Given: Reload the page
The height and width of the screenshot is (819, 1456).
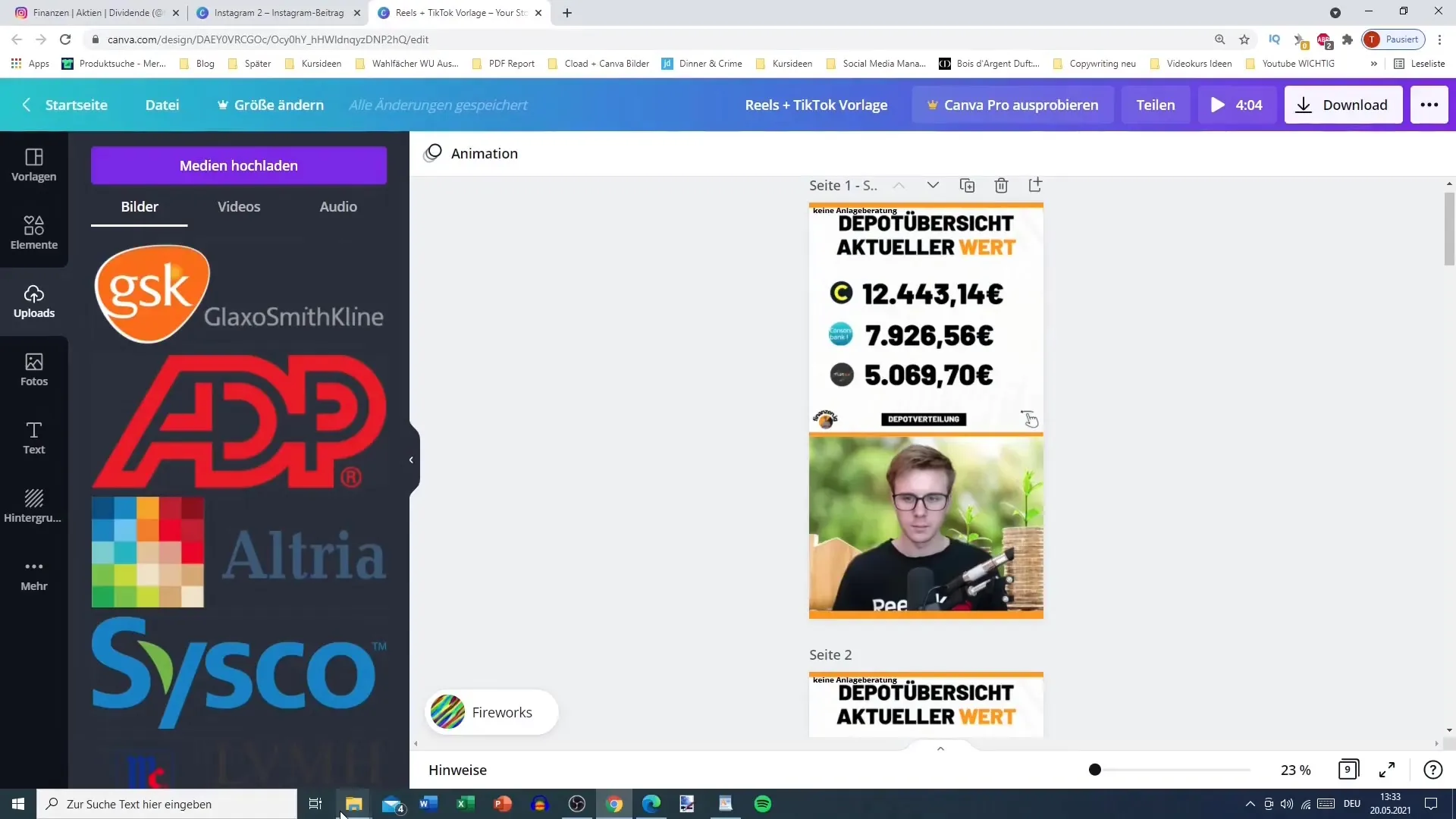Looking at the screenshot, I should tap(66, 39).
